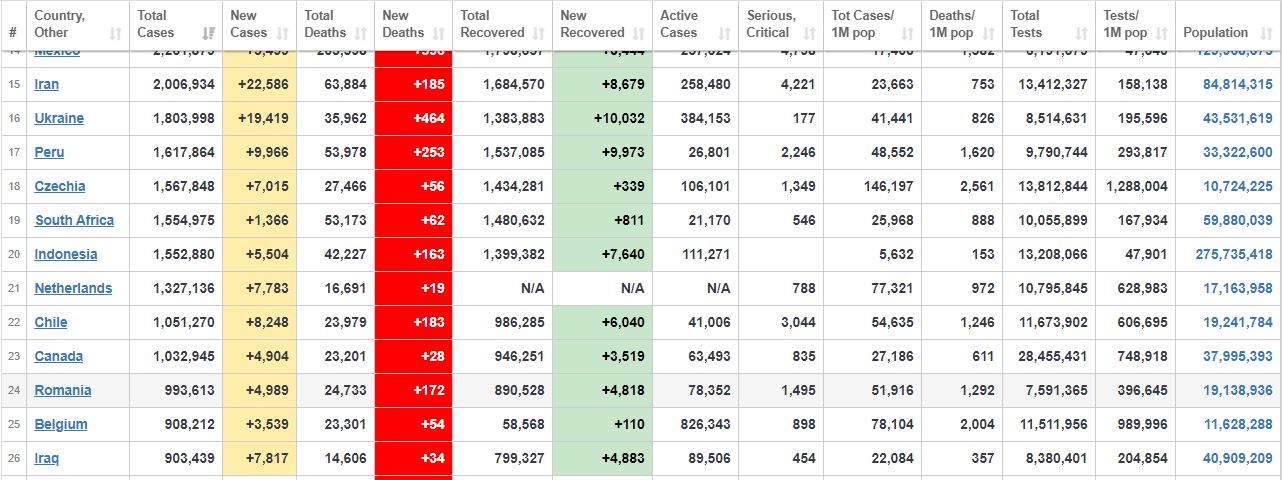Open Netherlands population link 17,163,958
Image resolution: width=1282 pixels, height=480 pixels.
(x=1238, y=288)
